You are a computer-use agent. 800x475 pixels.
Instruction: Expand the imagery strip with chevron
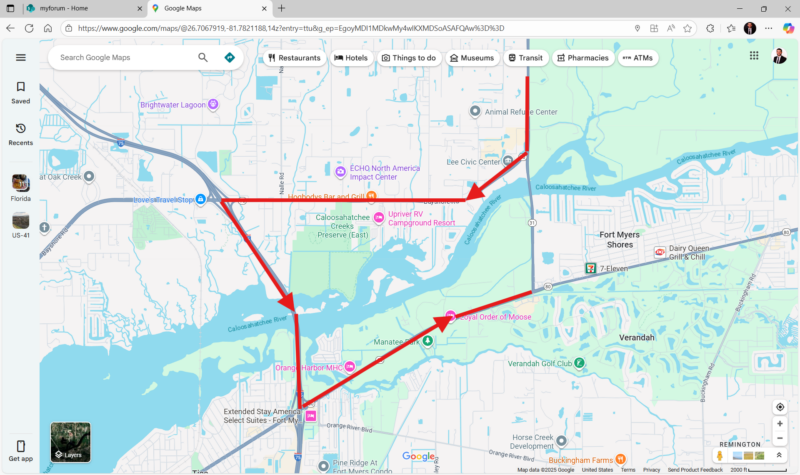pyautogui.click(x=779, y=456)
